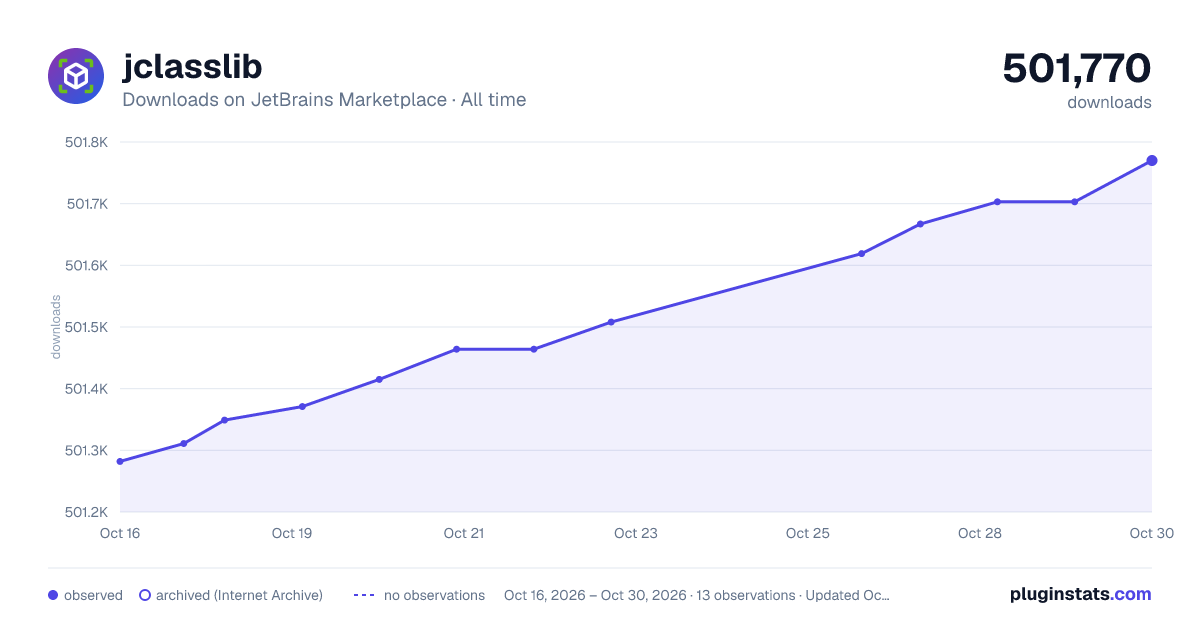Click the 501.4K y-axis label
This screenshot has width=1200, height=630.
(86, 389)
